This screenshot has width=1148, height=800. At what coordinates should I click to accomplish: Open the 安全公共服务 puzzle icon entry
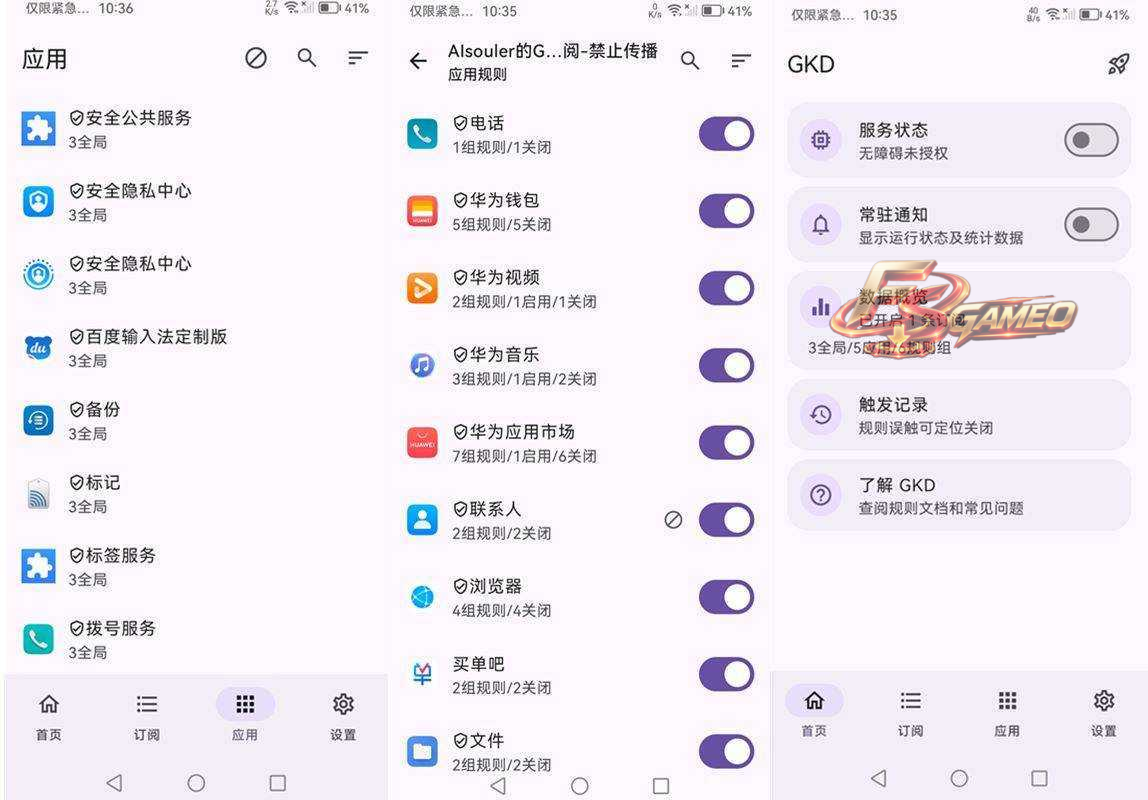tap(38, 129)
